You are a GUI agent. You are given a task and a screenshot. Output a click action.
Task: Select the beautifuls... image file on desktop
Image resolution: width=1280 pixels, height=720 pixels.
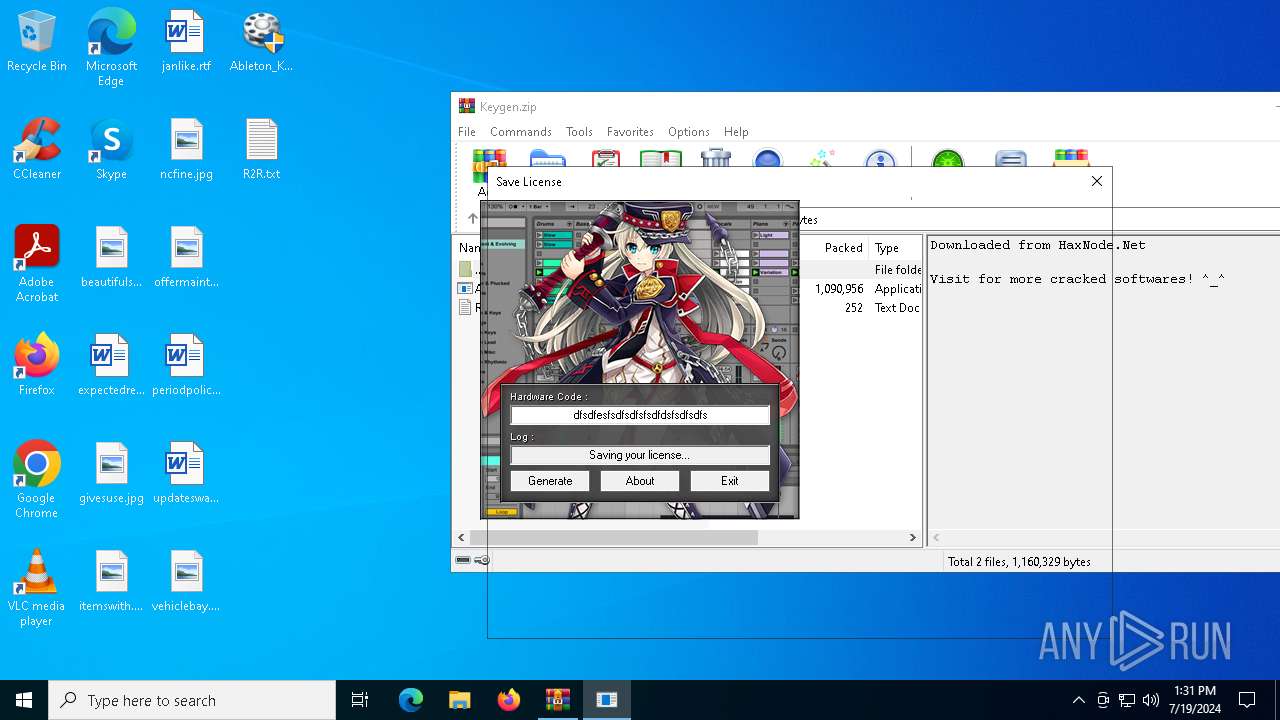111,258
